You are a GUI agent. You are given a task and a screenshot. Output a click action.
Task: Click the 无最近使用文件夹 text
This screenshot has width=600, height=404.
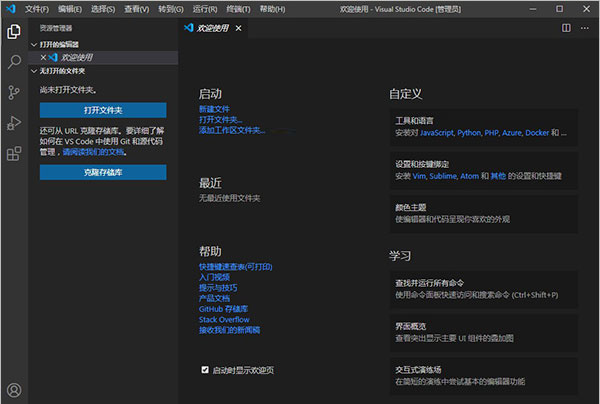(x=230, y=198)
